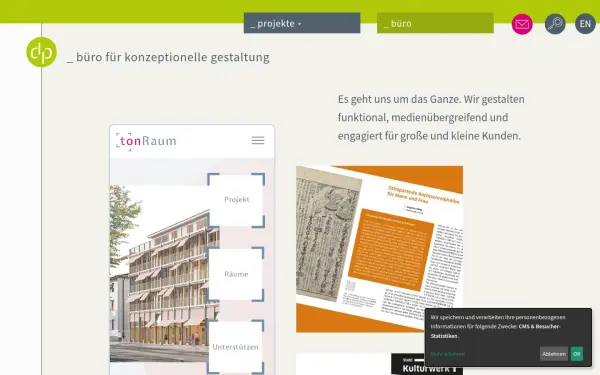Click the heading büro für konzeptionelle gestaltung

pos(168,57)
